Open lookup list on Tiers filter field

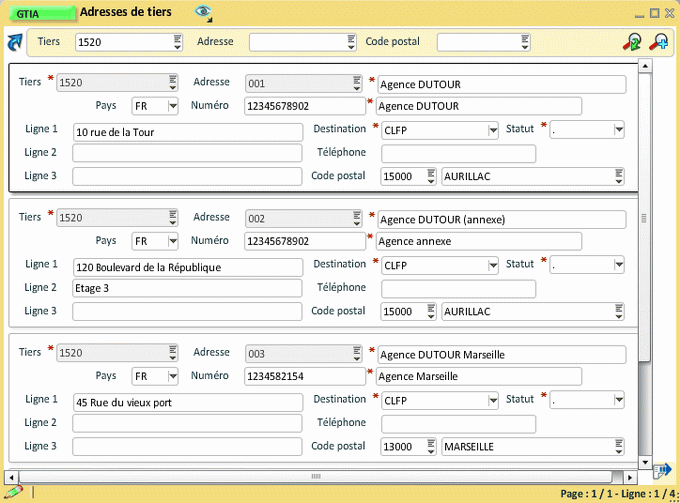pos(177,42)
